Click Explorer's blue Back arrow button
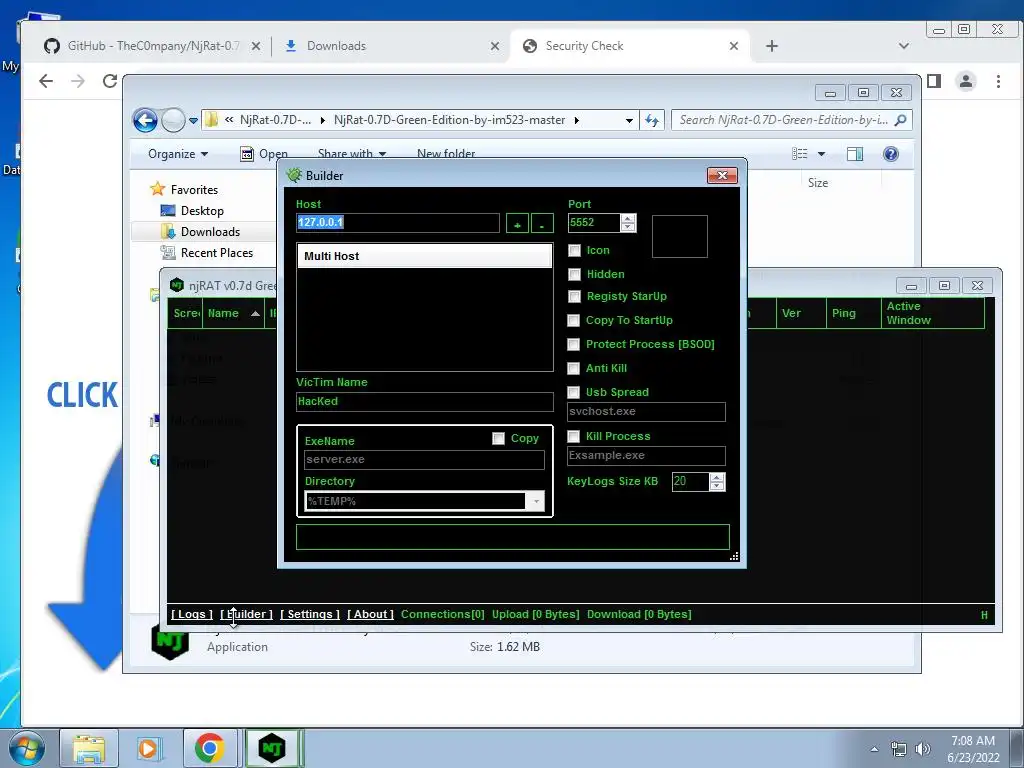Viewport: 1024px width, 768px height. [145, 120]
